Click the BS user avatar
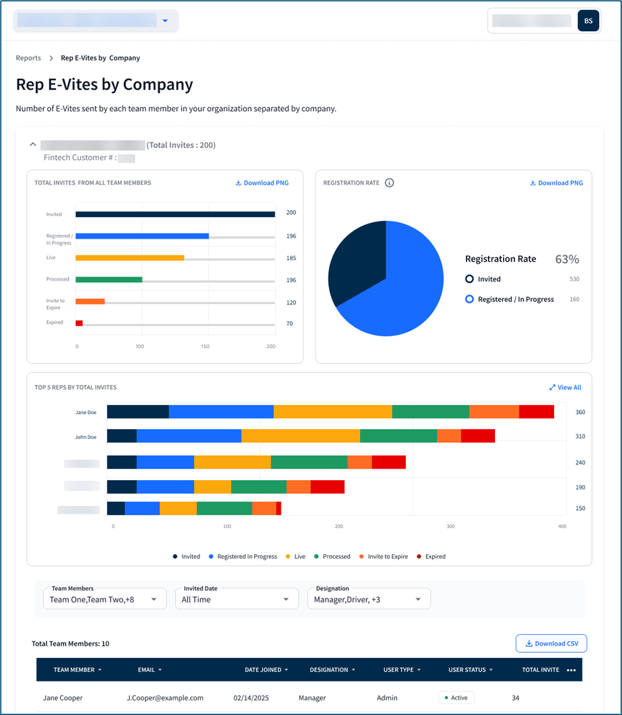Image resolution: width=622 pixels, height=715 pixels. (x=588, y=21)
